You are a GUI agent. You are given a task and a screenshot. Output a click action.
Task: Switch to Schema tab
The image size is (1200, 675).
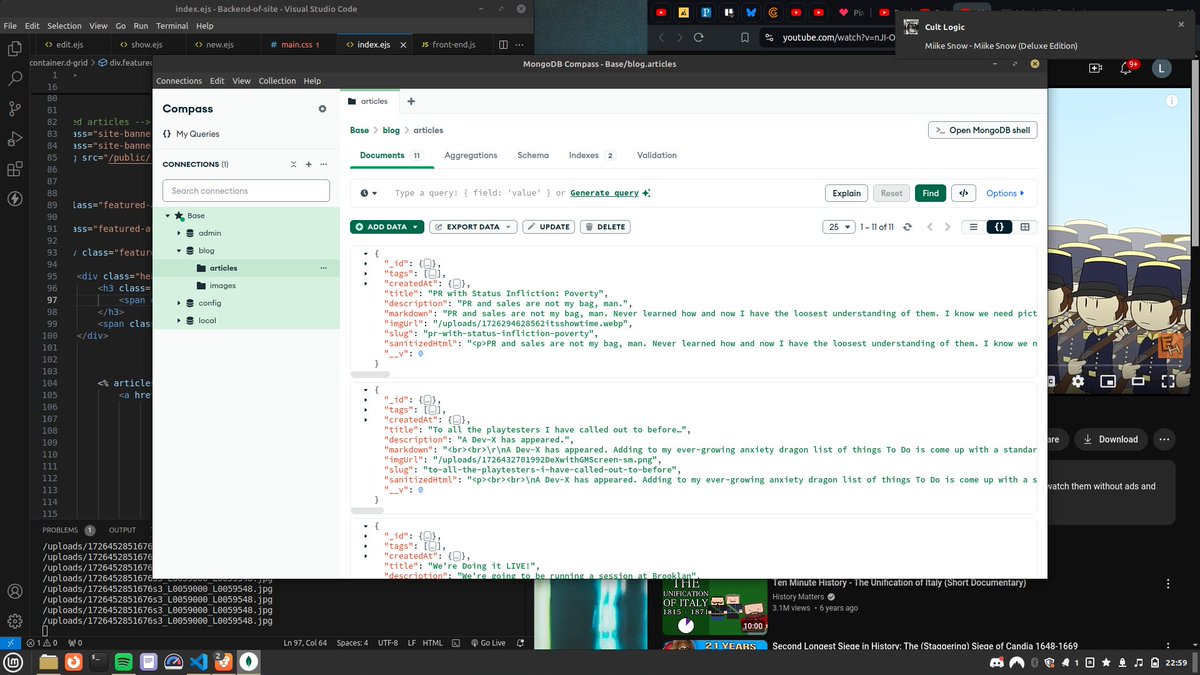pyautogui.click(x=533, y=155)
